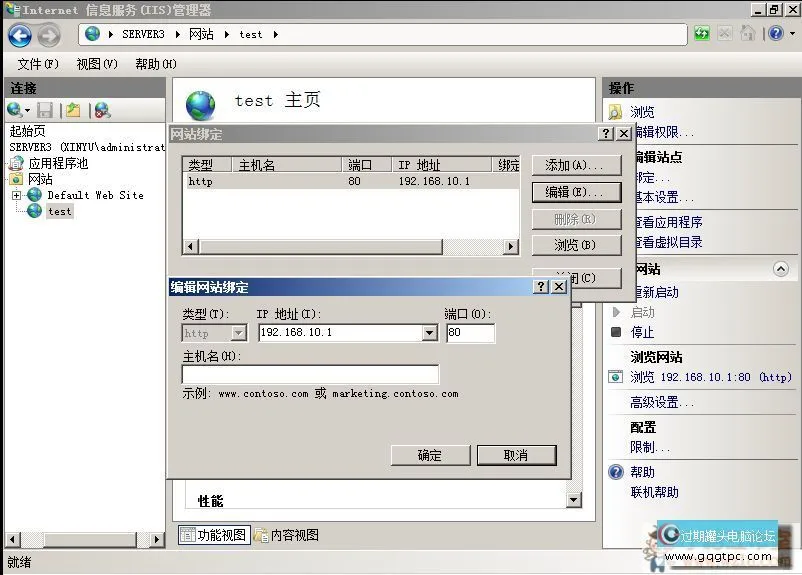Click 浏览(B) button in 网站绑定
Screen dimensions: 802x575
click(x=576, y=245)
